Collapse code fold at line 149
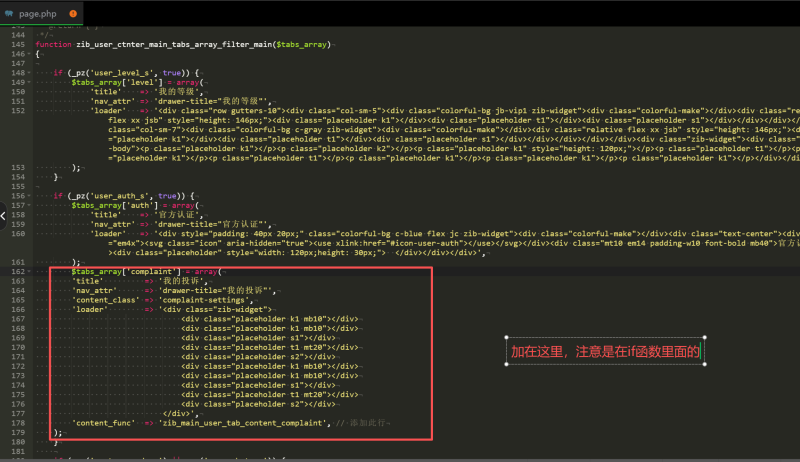Viewport: 800px width, 462px height. click(29, 82)
